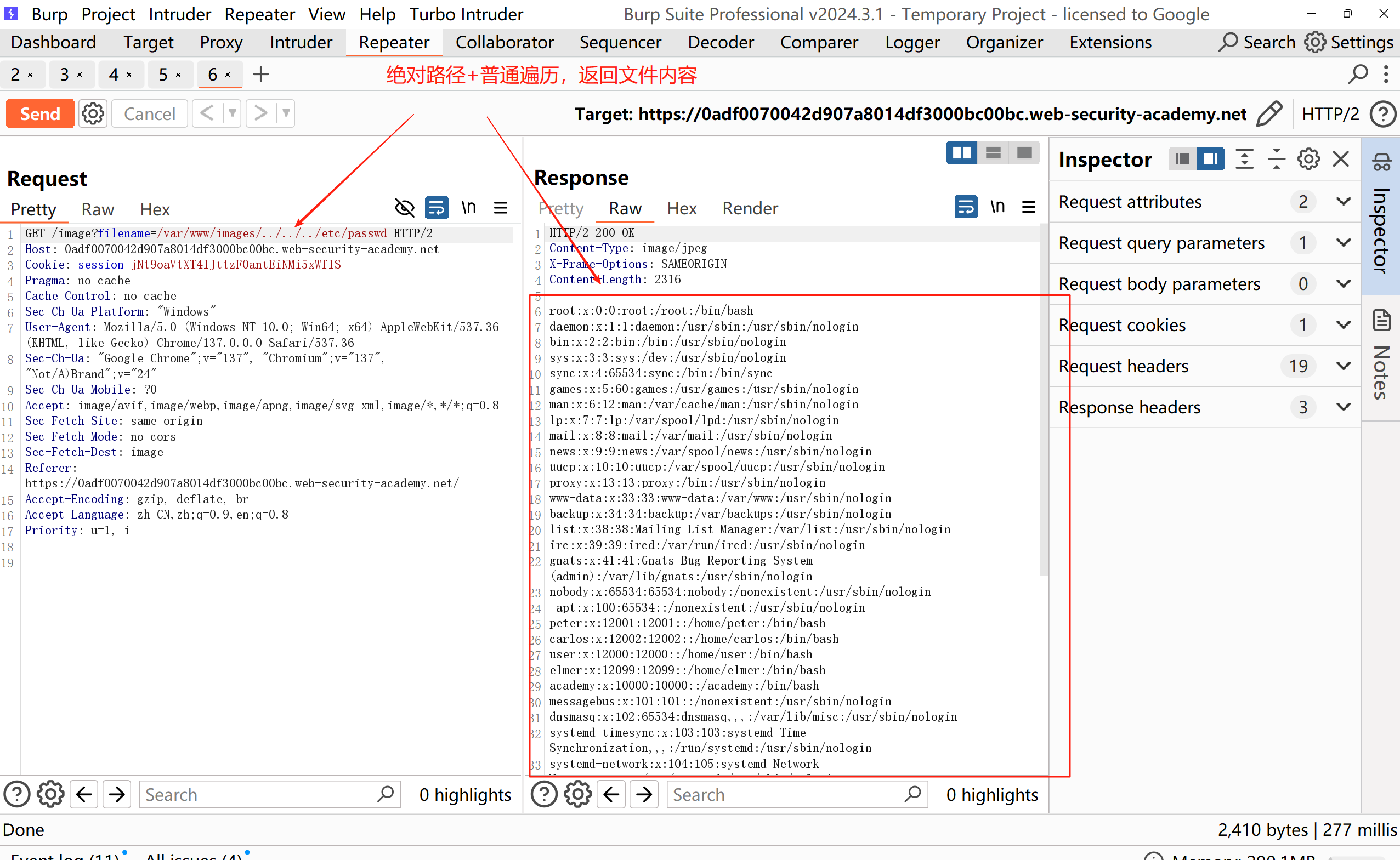The width and height of the screenshot is (1400, 860).
Task: Expand Request headers section
Action: coord(1343,366)
